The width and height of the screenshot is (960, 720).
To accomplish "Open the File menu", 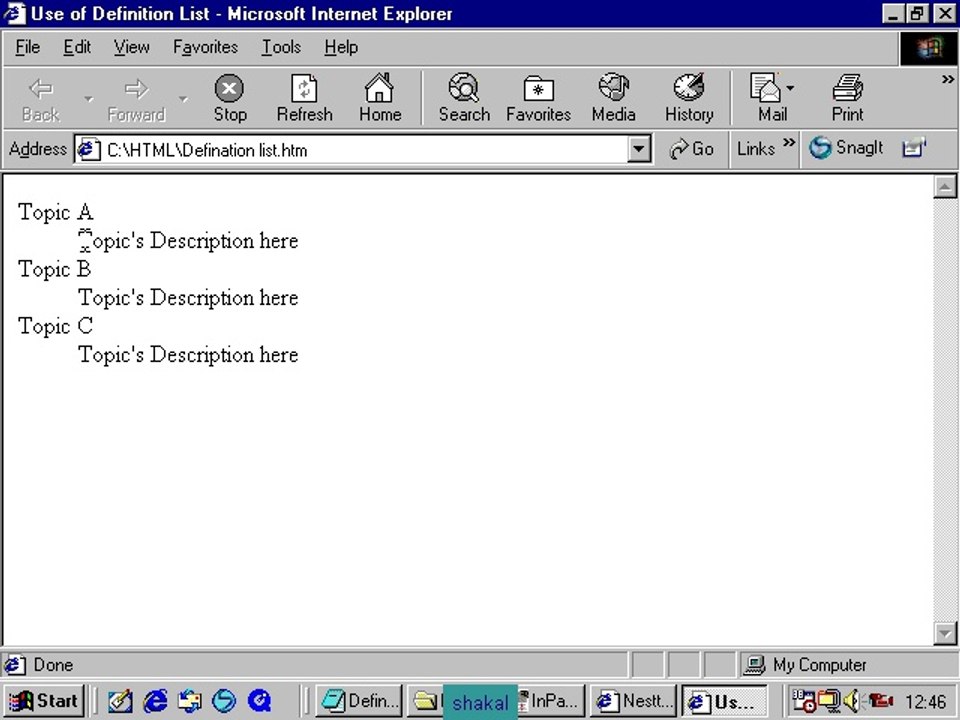I will (28, 47).
